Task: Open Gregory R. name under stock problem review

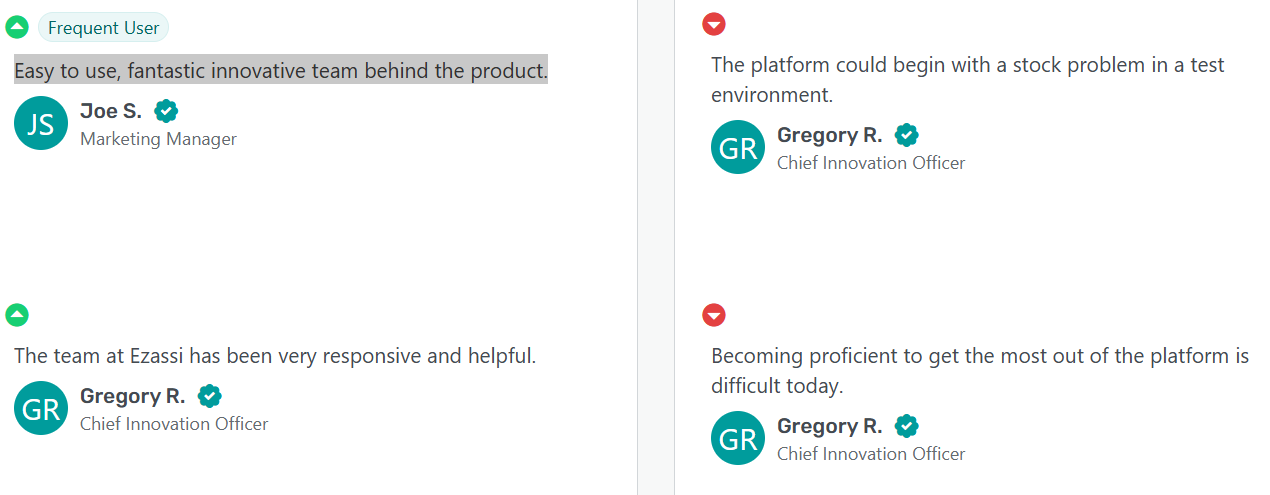Action: [x=830, y=135]
